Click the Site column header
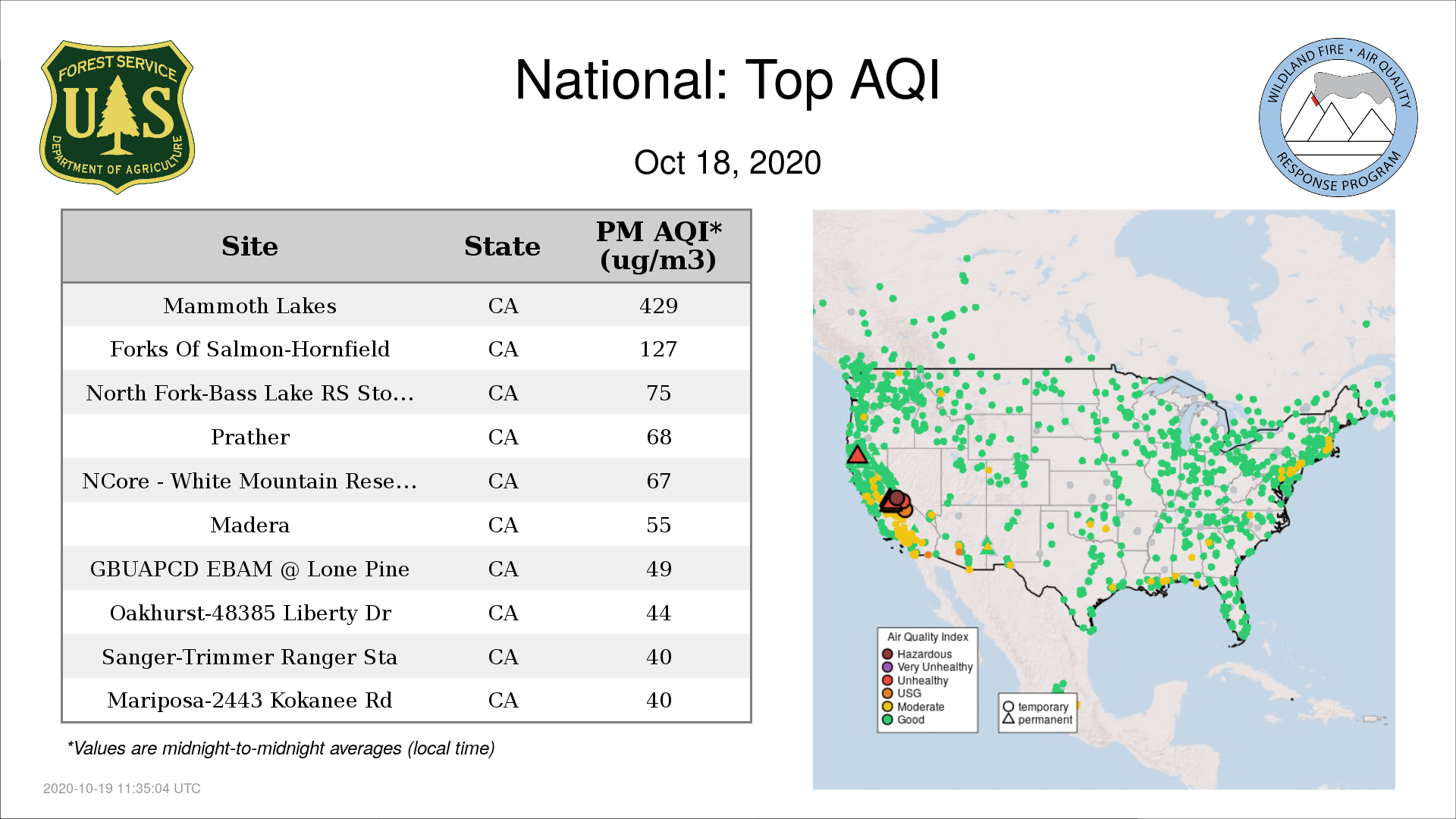Viewport: 1456px width, 819px height. click(249, 246)
